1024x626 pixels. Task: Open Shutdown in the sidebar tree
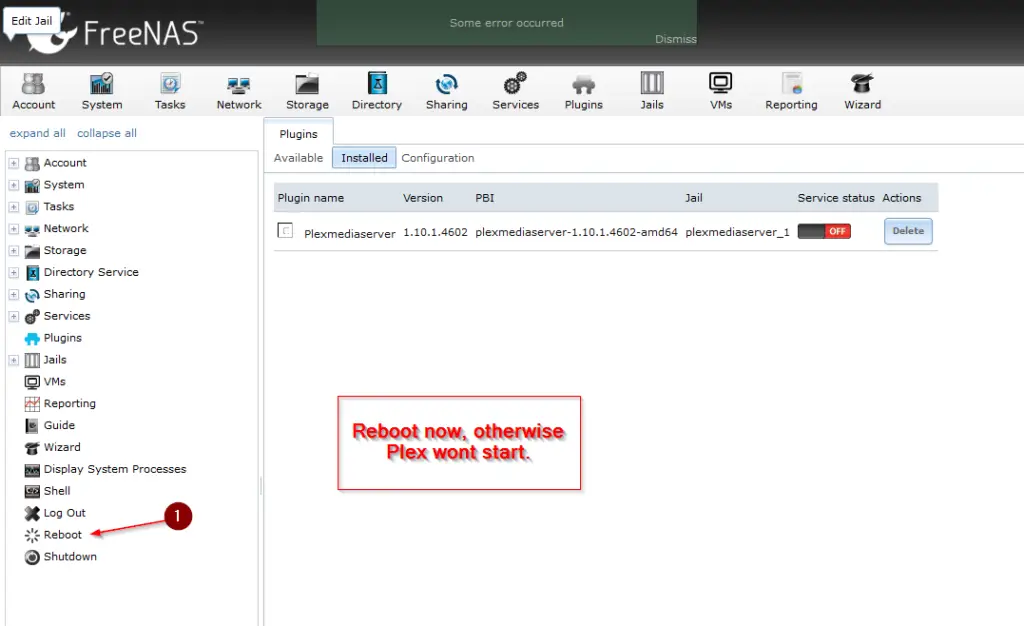[70, 557]
